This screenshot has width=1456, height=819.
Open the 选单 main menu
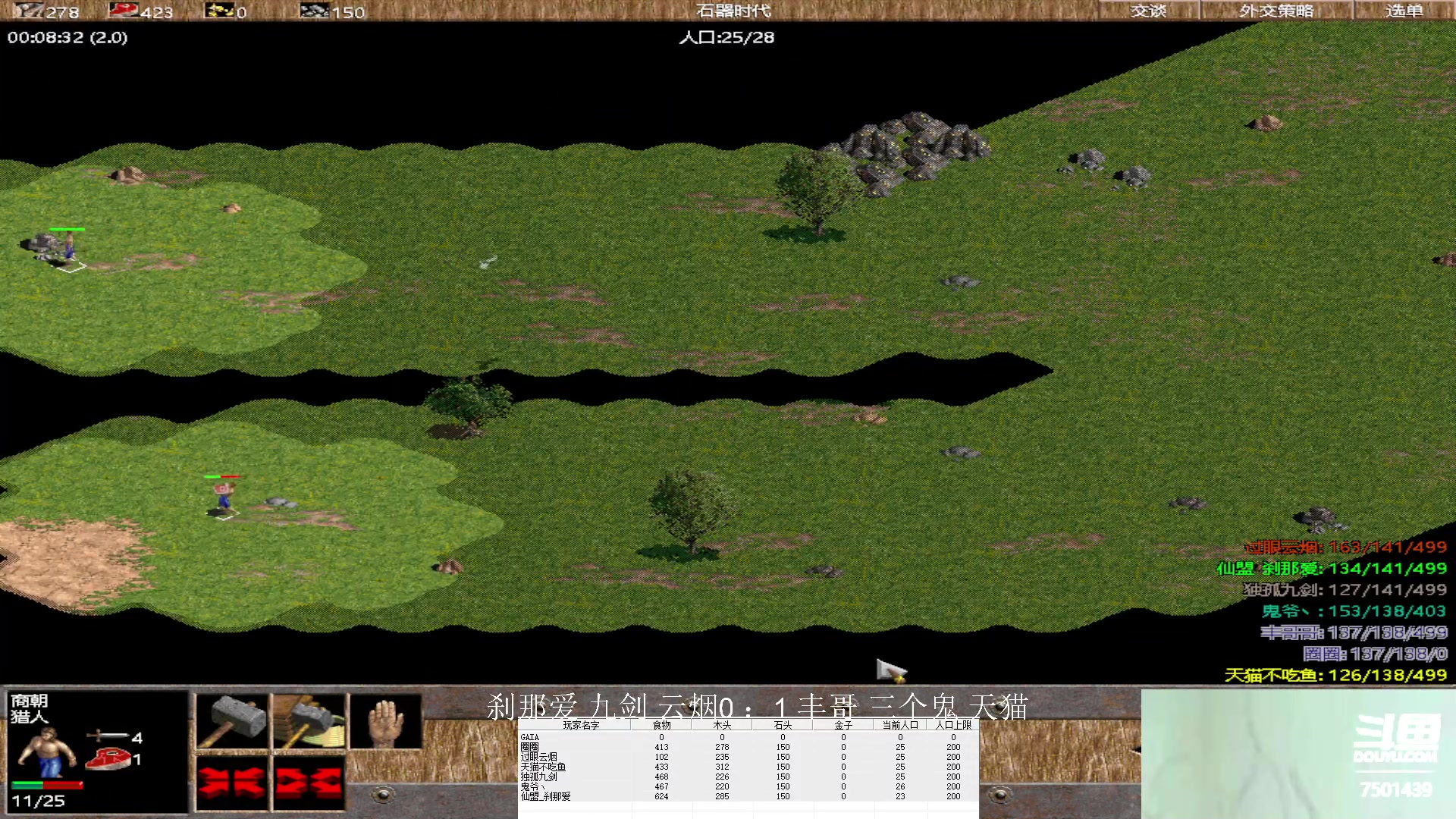tap(1404, 11)
